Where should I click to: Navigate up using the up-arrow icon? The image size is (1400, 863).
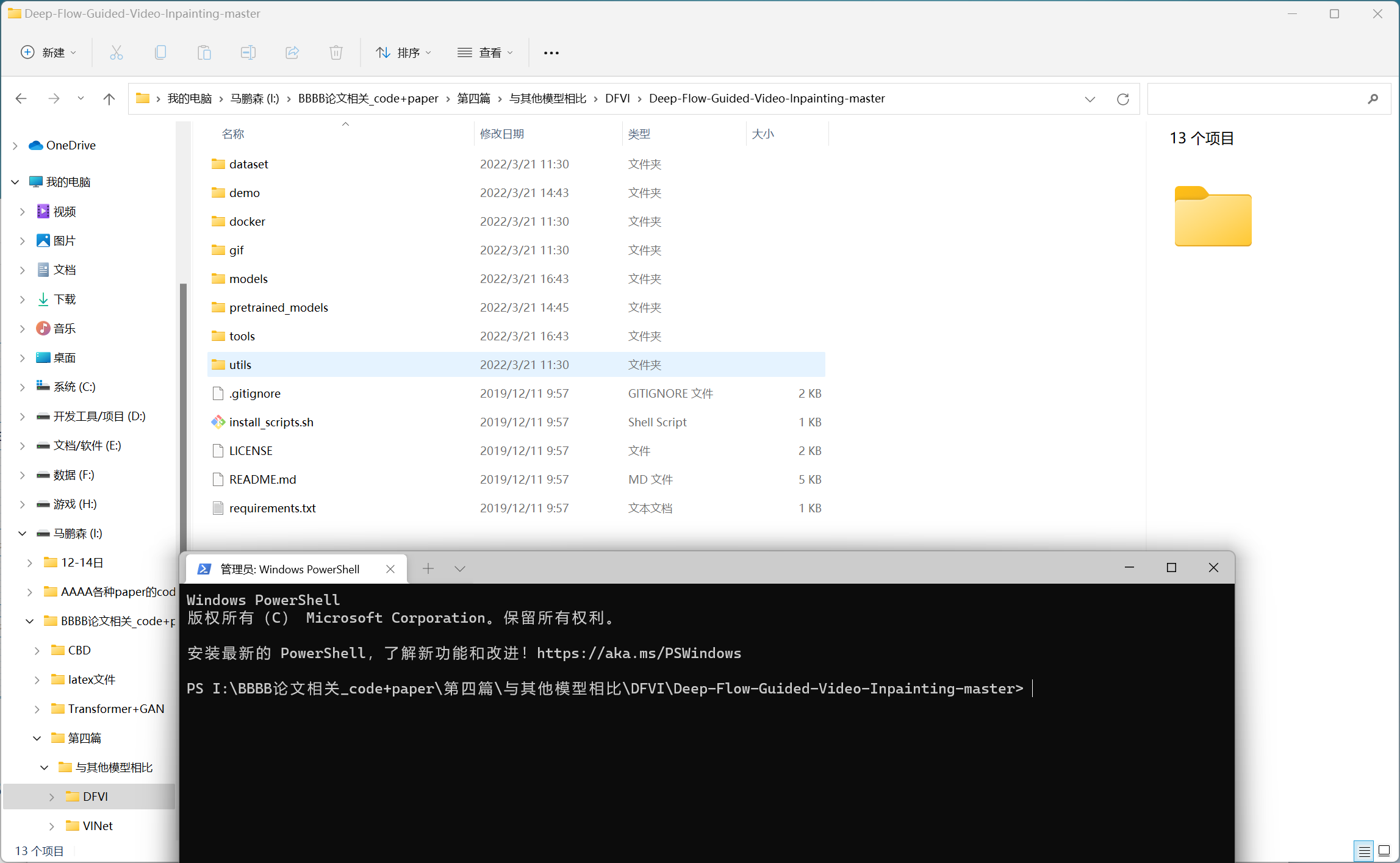pos(109,99)
